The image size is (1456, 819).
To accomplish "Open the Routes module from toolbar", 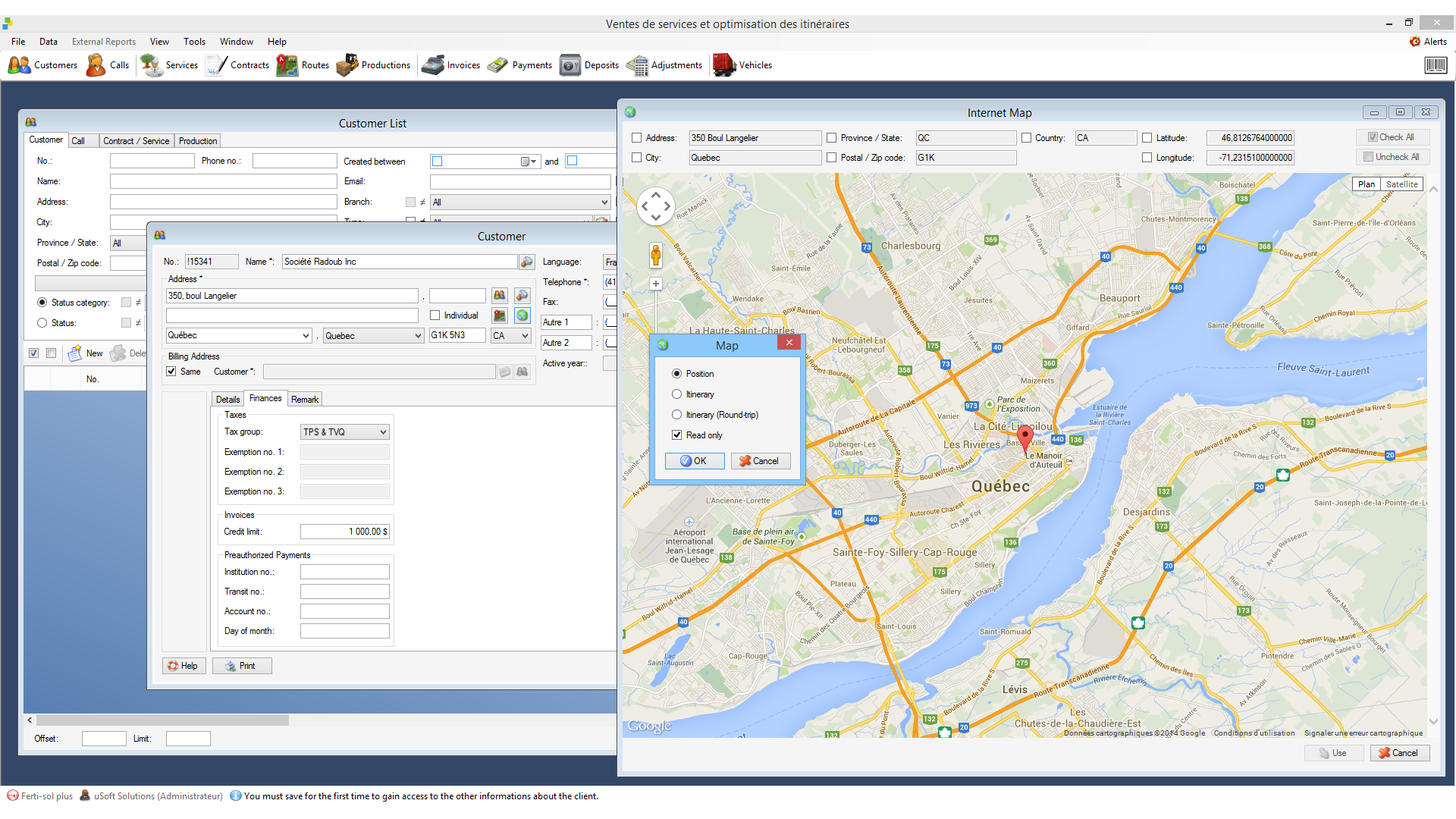I will pyautogui.click(x=303, y=65).
